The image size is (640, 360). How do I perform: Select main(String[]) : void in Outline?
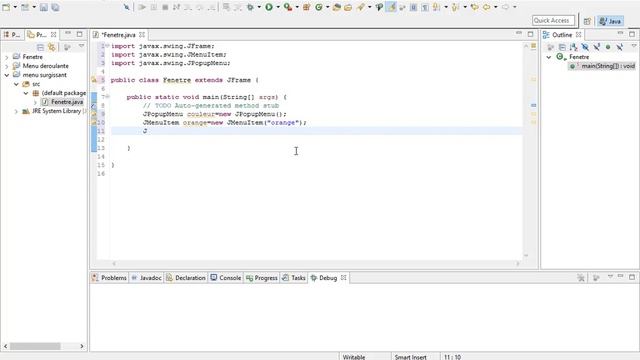click(x=602, y=66)
